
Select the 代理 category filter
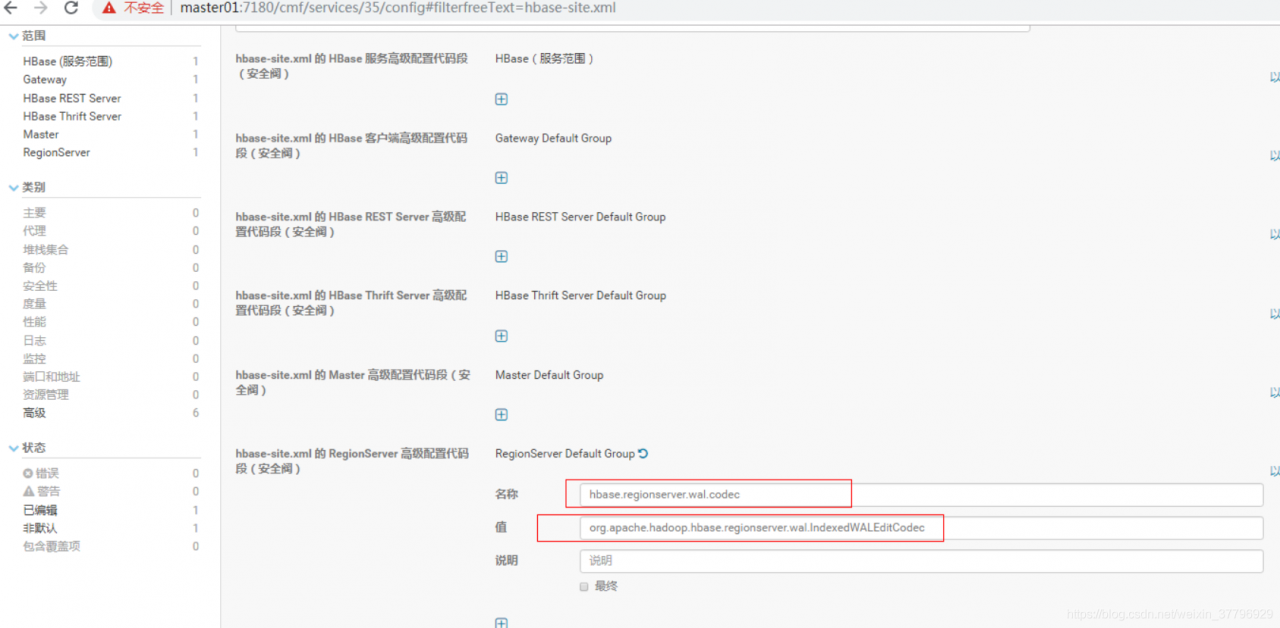34,231
